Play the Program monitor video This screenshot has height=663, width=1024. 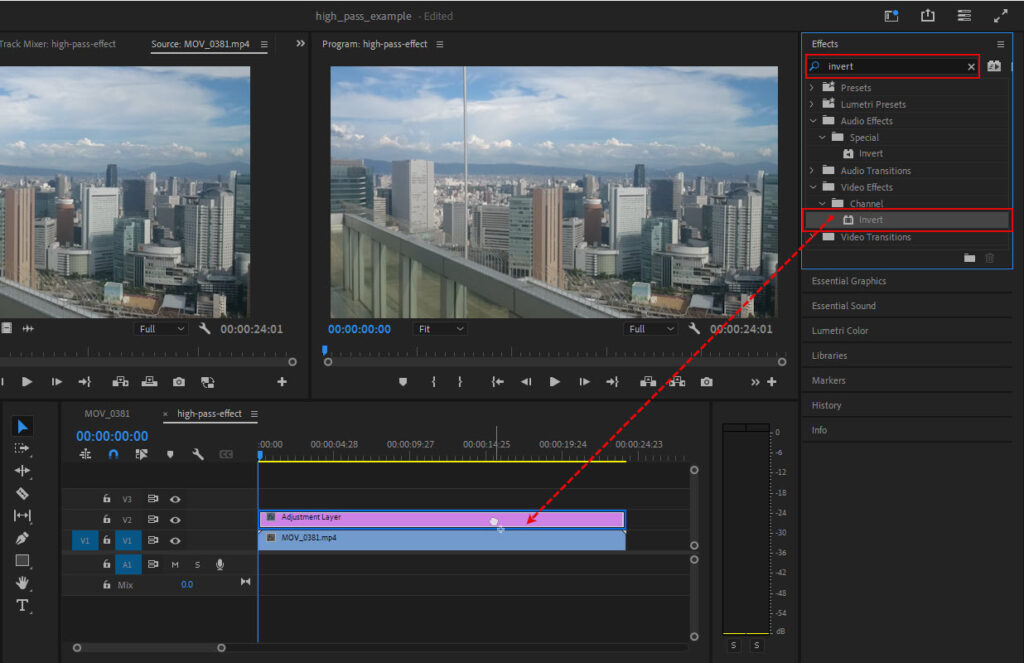point(554,382)
